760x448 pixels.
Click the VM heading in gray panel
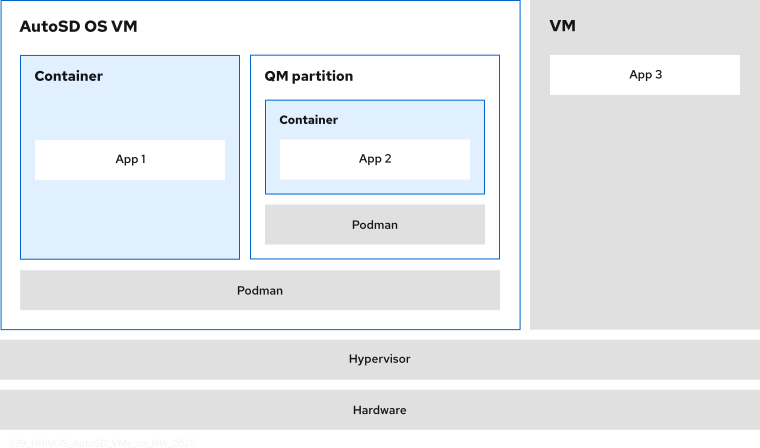(x=562, y=27)
